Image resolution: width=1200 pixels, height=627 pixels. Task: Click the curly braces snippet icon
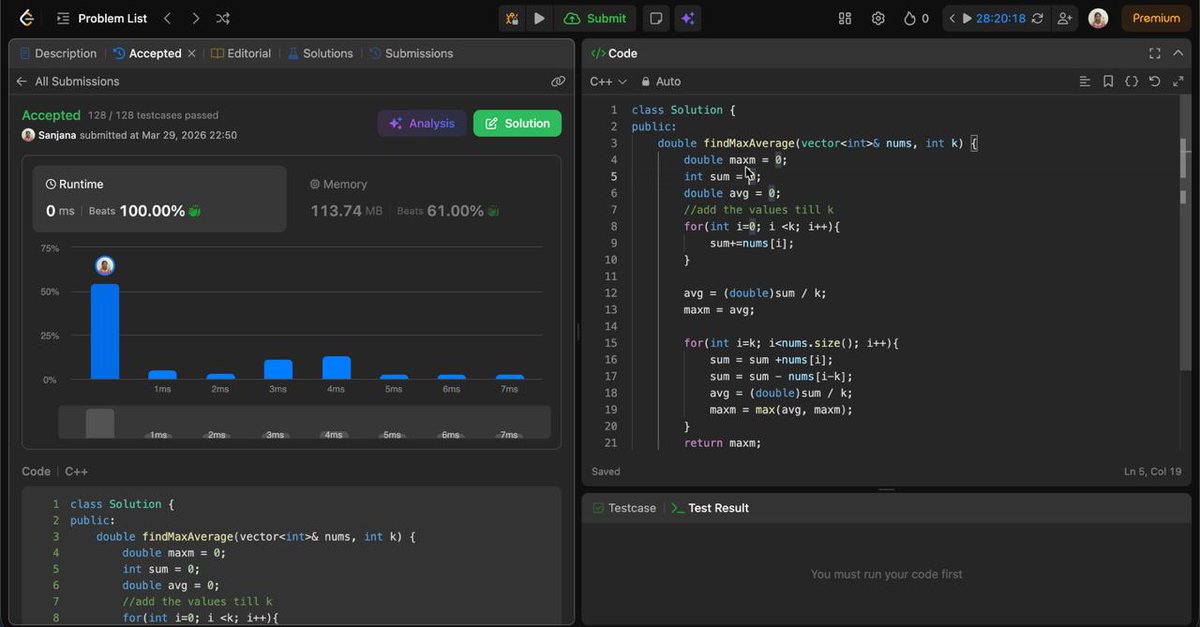point(1131,81)
